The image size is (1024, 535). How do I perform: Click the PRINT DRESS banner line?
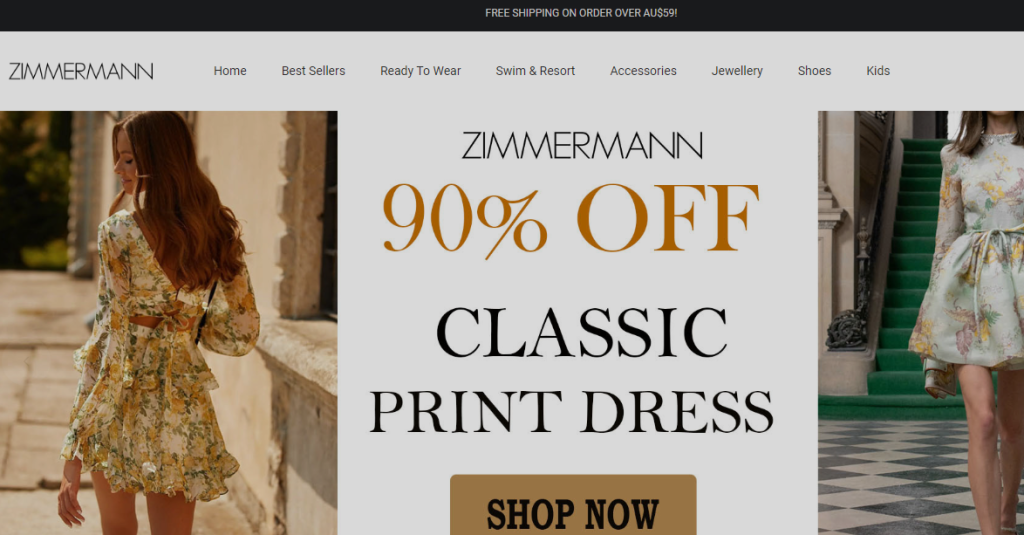pyautogui.click(x=572, y=412)
